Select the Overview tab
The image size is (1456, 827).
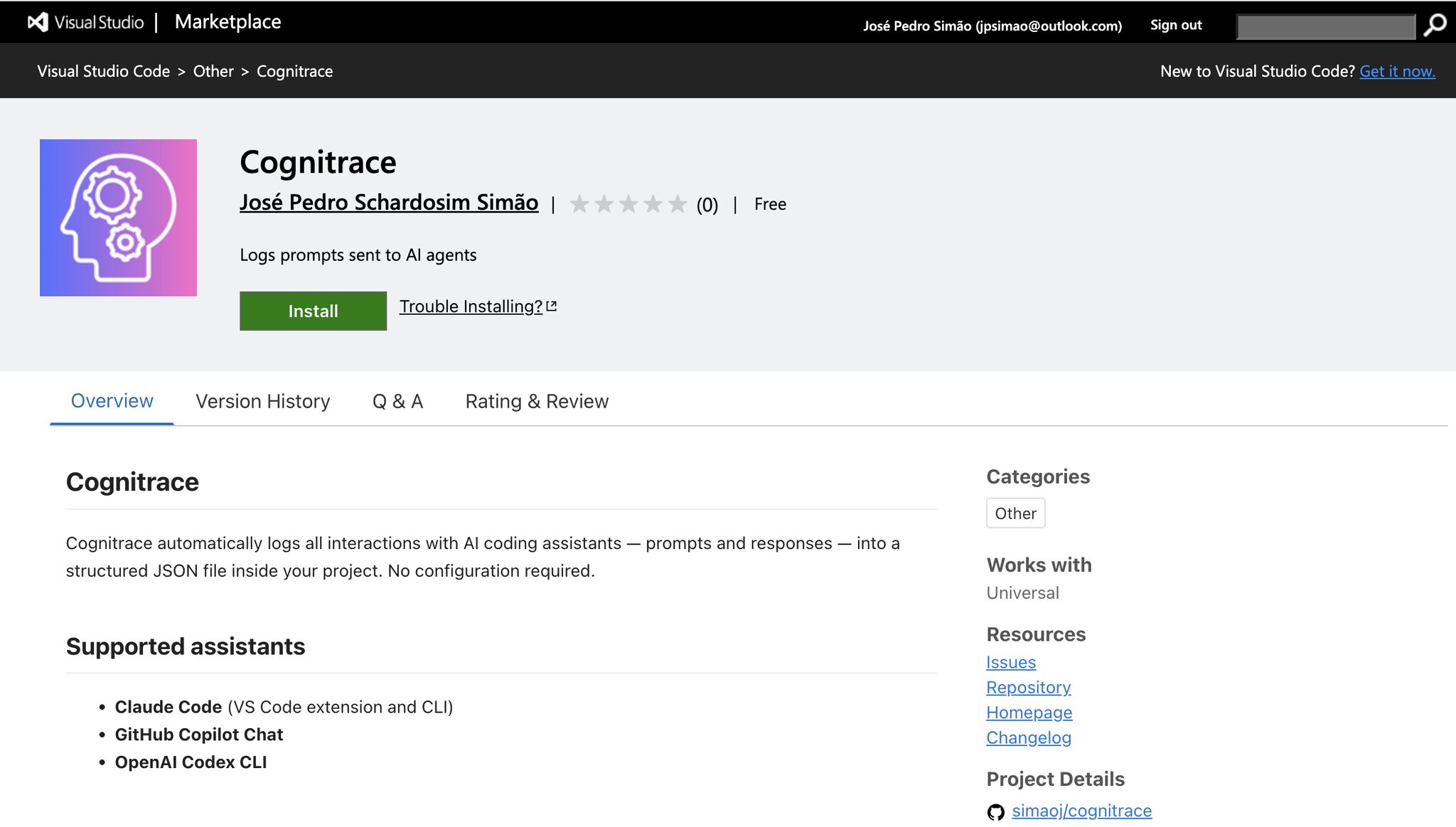[x=112, y=401]
